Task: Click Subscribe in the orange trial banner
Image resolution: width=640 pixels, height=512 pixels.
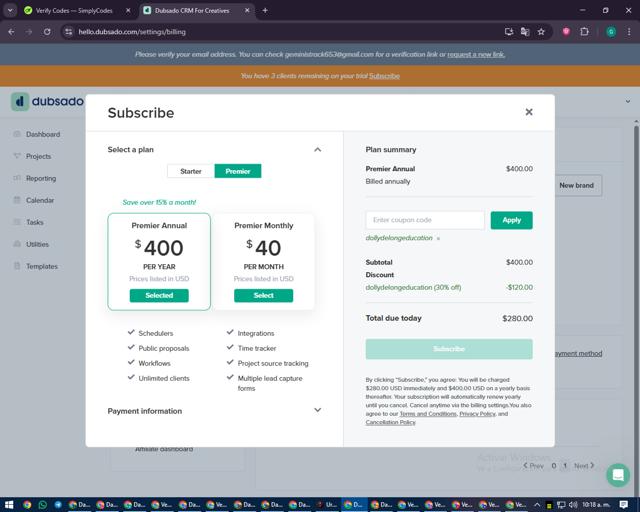Action: pos(384,76)
